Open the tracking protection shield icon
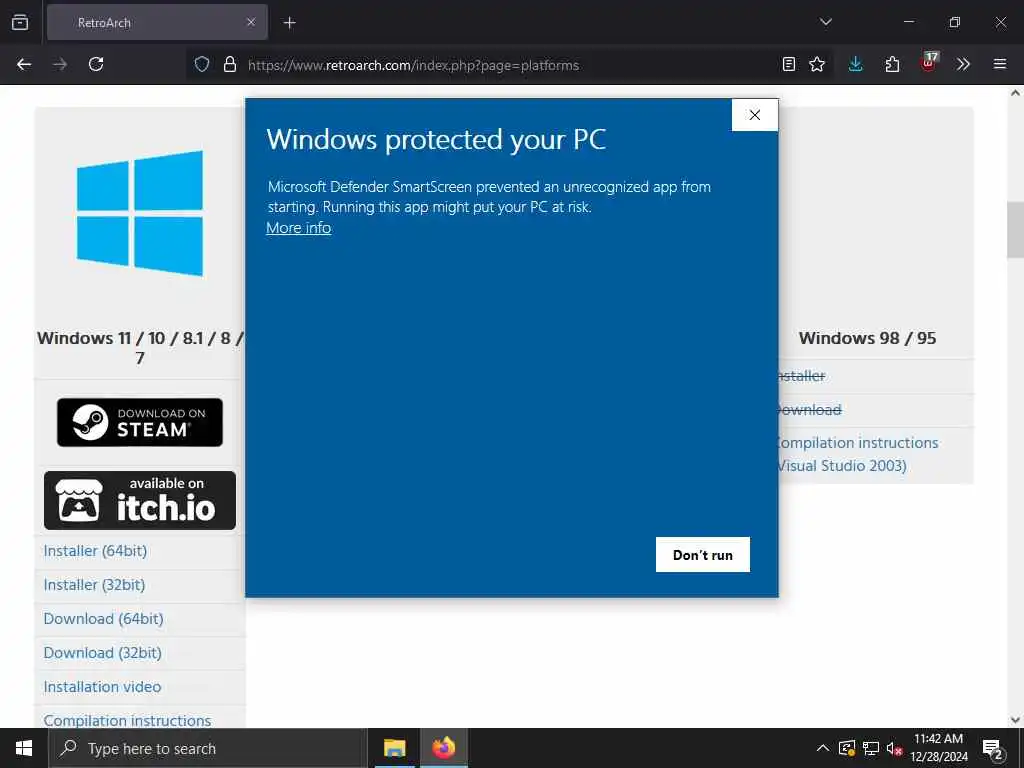The image size is (1024, 768). pos(202,64)
